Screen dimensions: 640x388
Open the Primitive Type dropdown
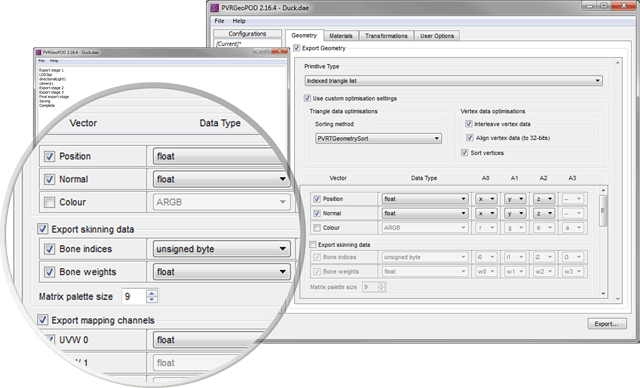(453, 81)
